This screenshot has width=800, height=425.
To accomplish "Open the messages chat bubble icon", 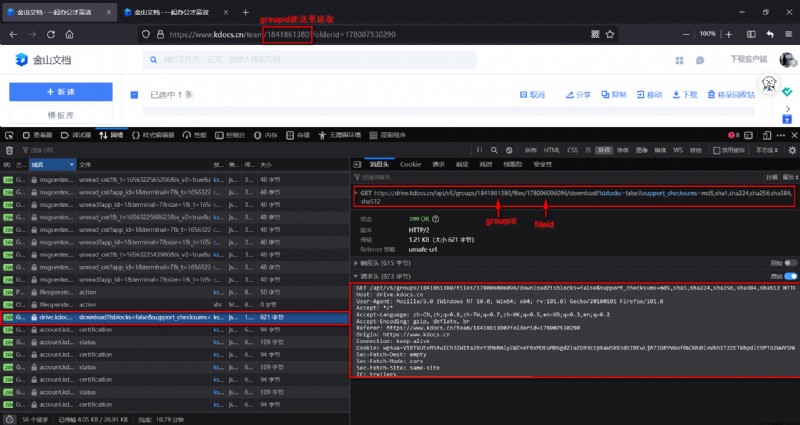I will coord(700,60).
